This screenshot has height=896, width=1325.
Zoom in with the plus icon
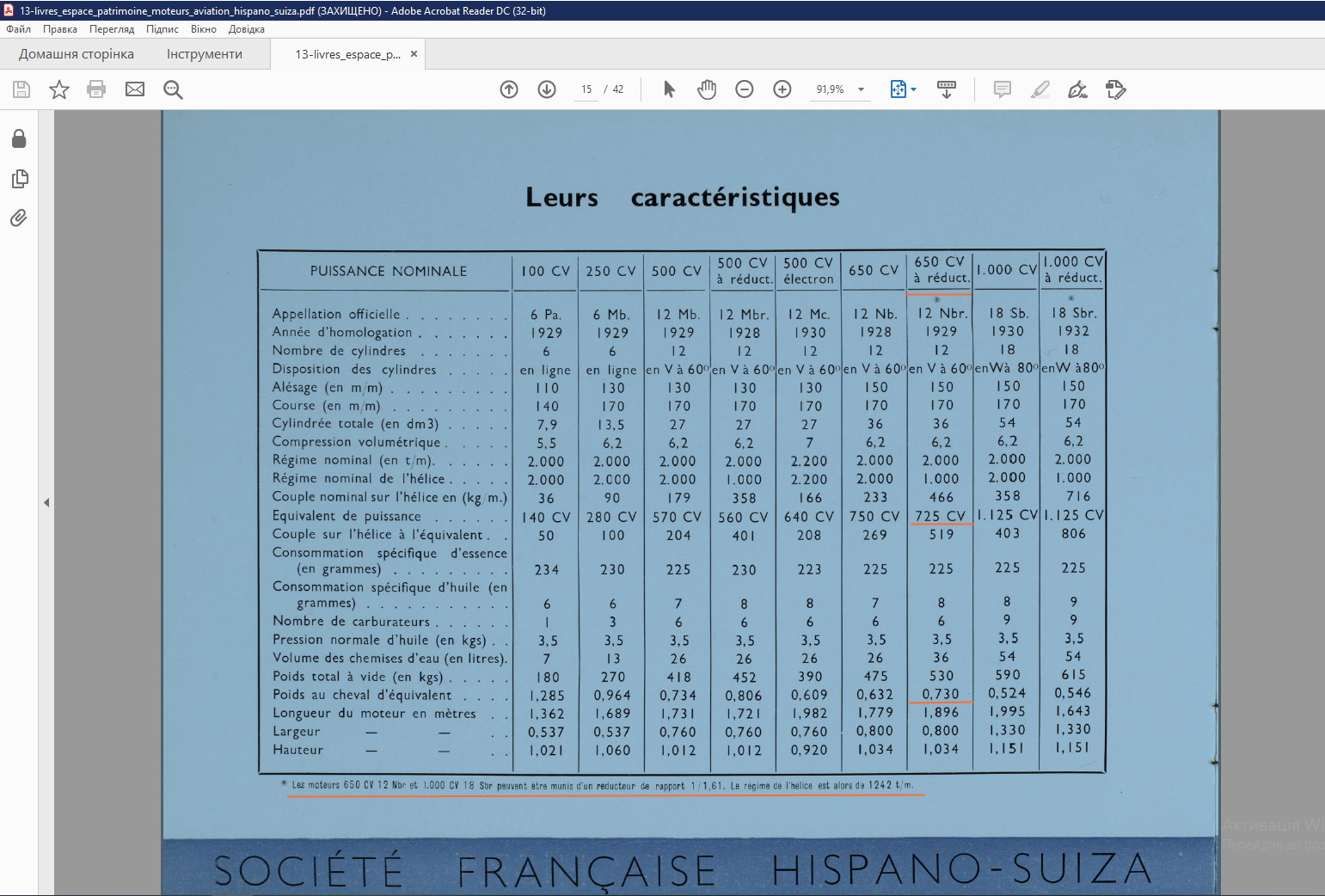click(x=782, y=89)
